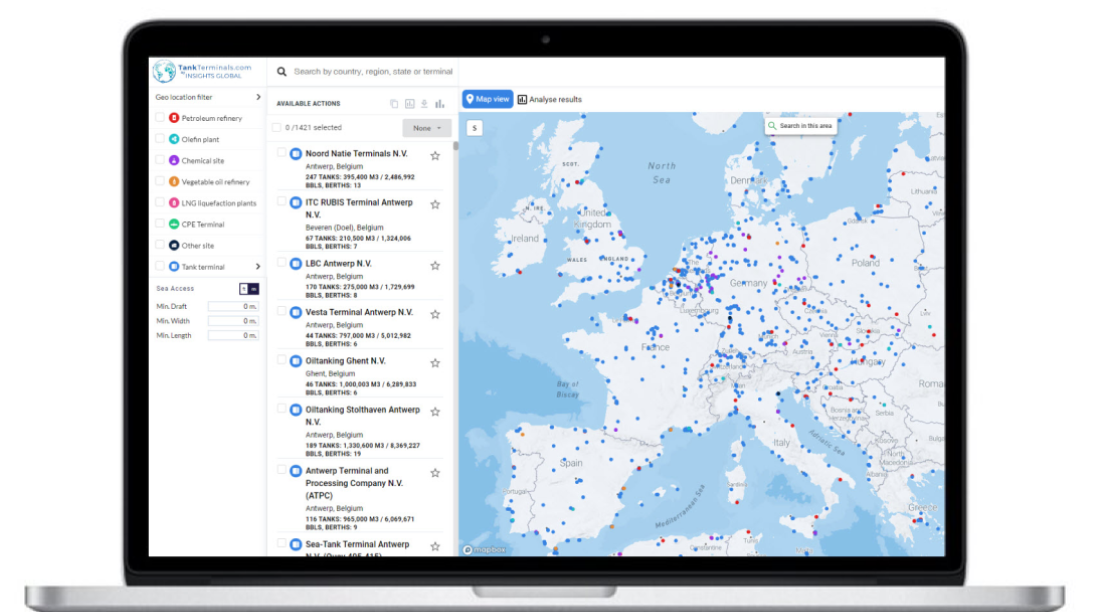Image resolution: width=1096 pixels, height=612 pixels.
Task: Click the copy icon in Available Actions
Action: (394, 104)
